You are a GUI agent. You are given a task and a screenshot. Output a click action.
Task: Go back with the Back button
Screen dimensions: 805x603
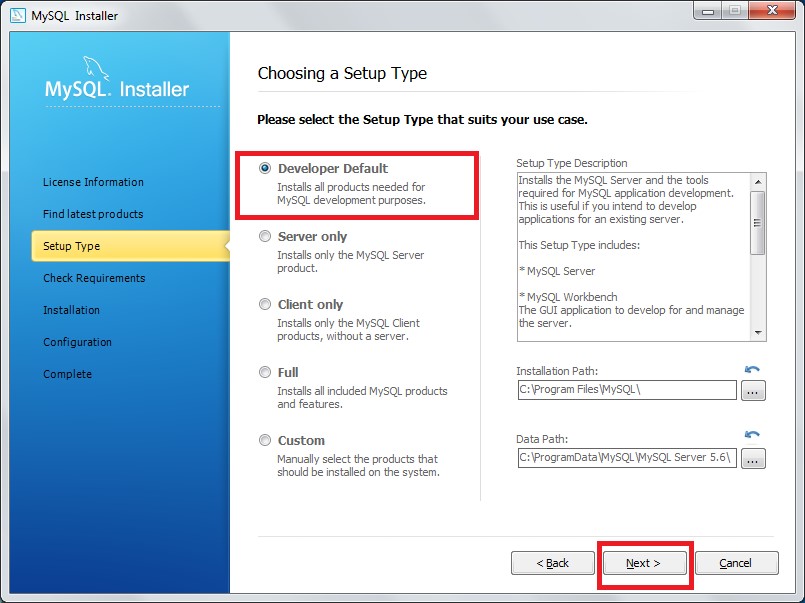552,563
